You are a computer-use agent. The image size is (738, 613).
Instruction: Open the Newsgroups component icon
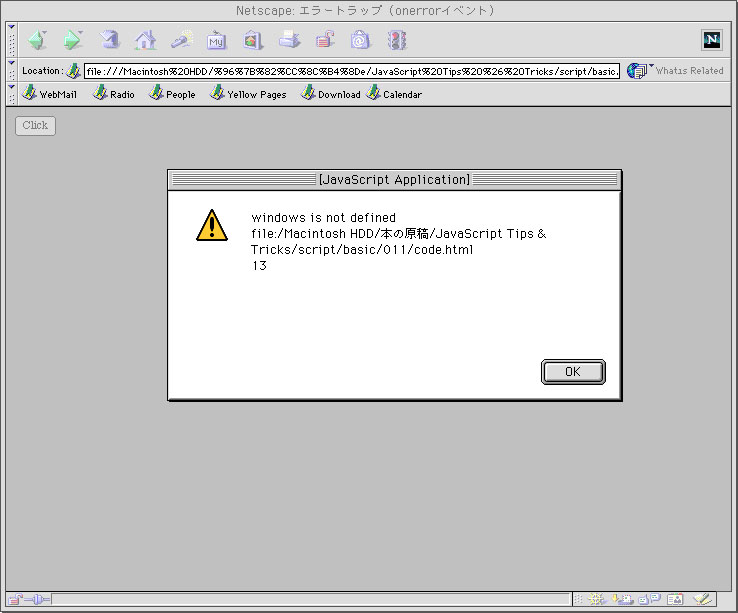[x=650, y=599]
